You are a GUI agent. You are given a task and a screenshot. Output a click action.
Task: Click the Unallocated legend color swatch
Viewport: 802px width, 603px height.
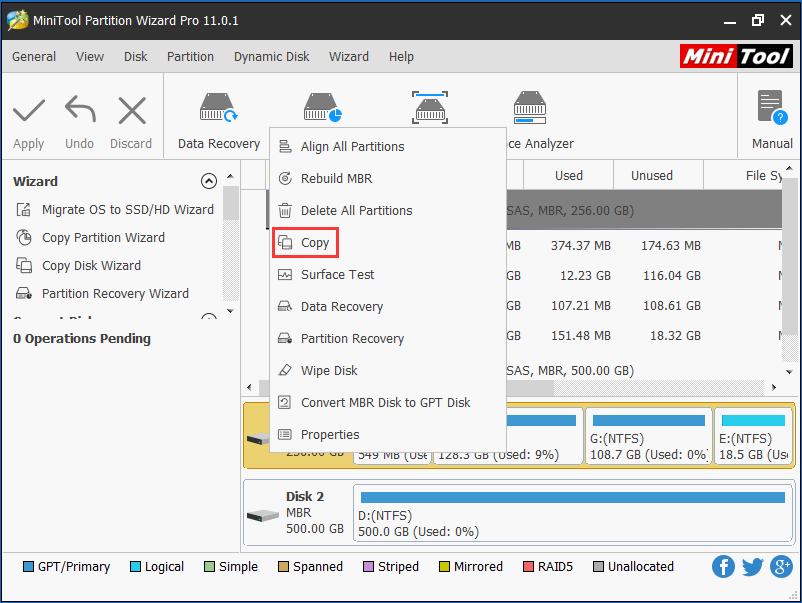(598, 567)
